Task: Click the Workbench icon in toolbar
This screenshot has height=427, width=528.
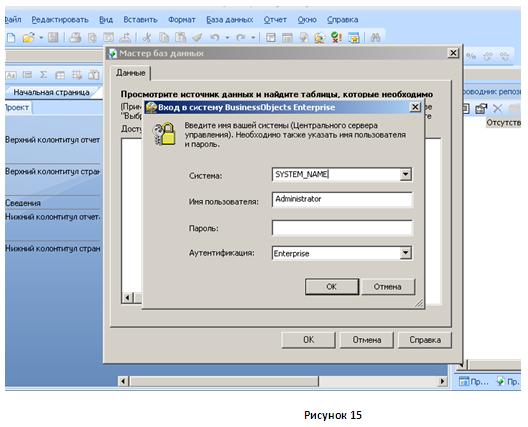Action: point(320,37)
